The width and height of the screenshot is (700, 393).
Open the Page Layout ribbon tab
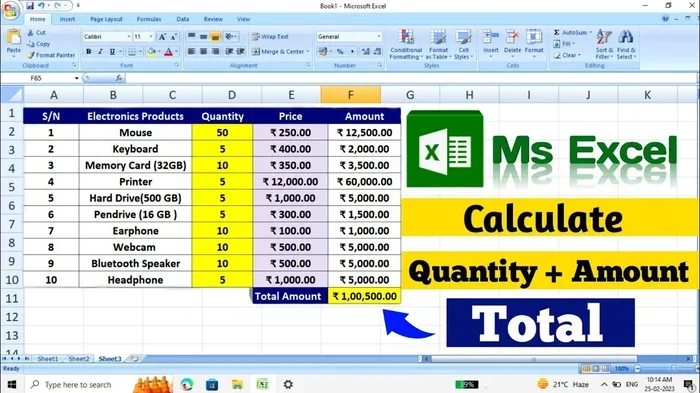point(106,19)
